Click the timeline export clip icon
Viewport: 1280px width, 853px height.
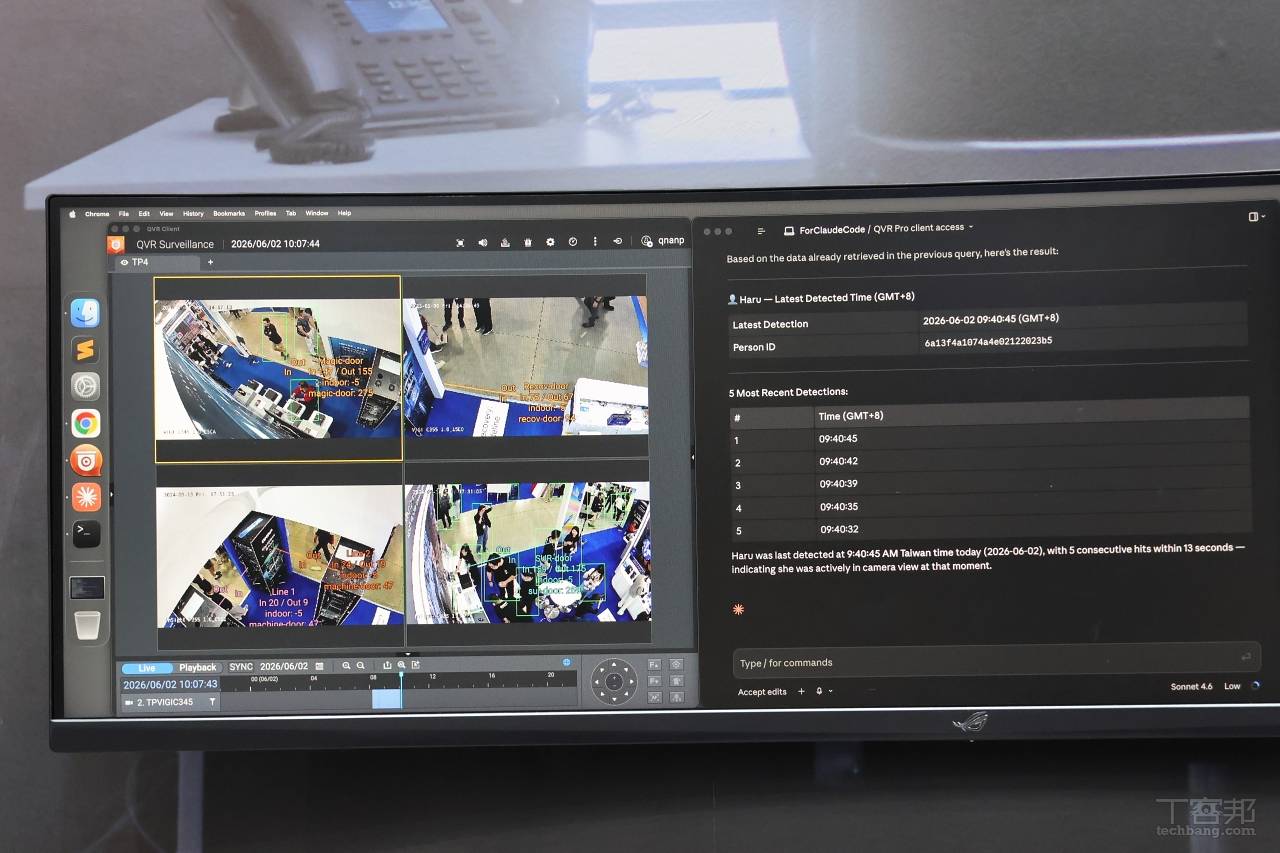pos(415,665)
